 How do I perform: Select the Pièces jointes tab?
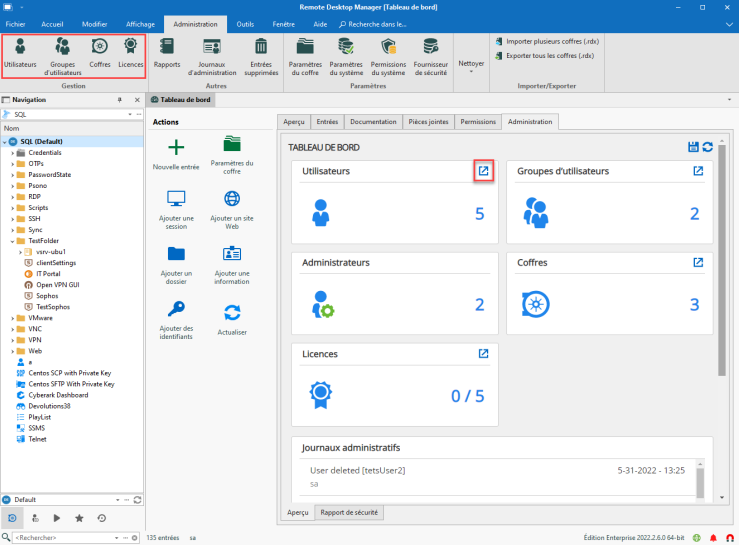click(x=428, y=122)
